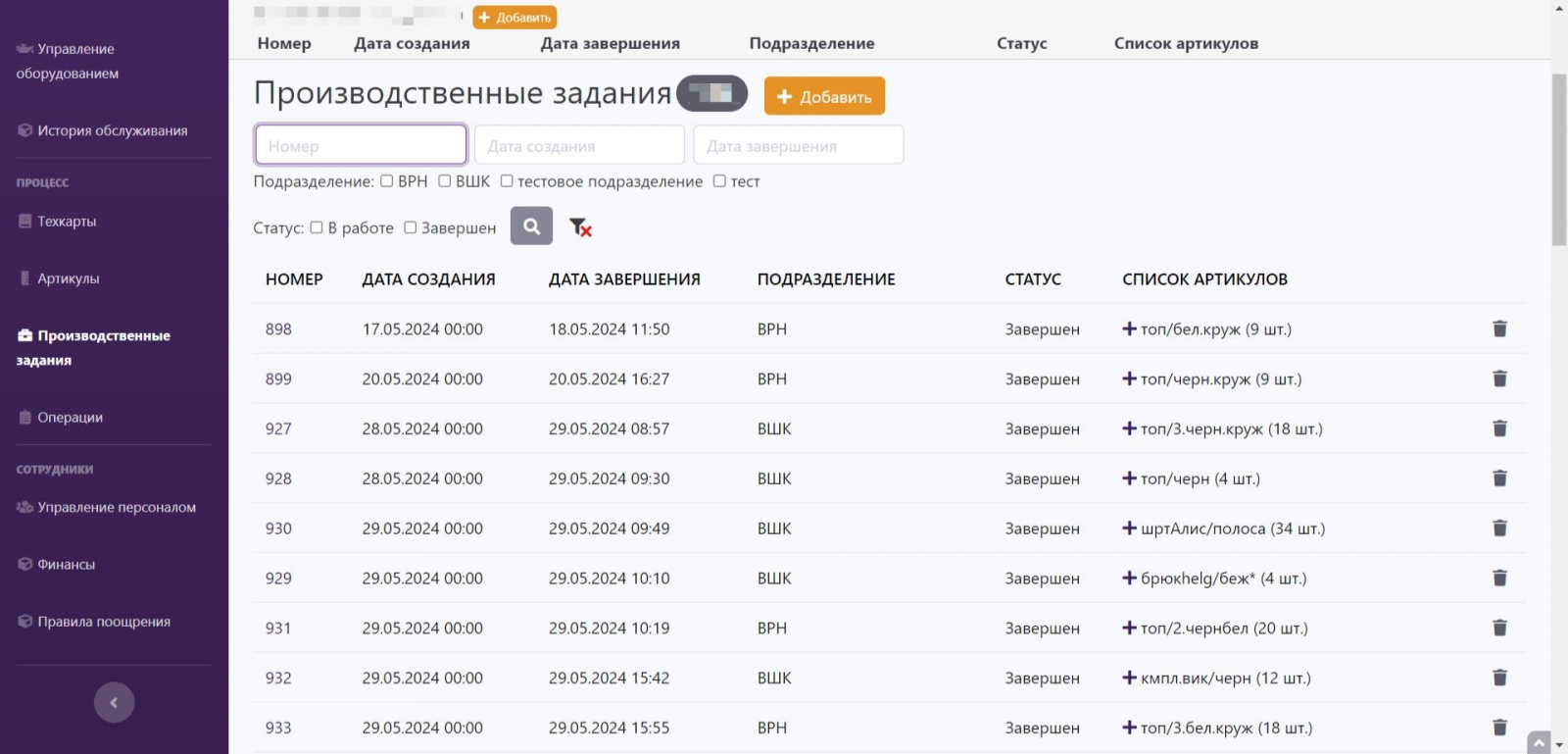The image size is (1568, 754).
Task: Delete production task 899 via trash icon
Action: [1499, 378]
